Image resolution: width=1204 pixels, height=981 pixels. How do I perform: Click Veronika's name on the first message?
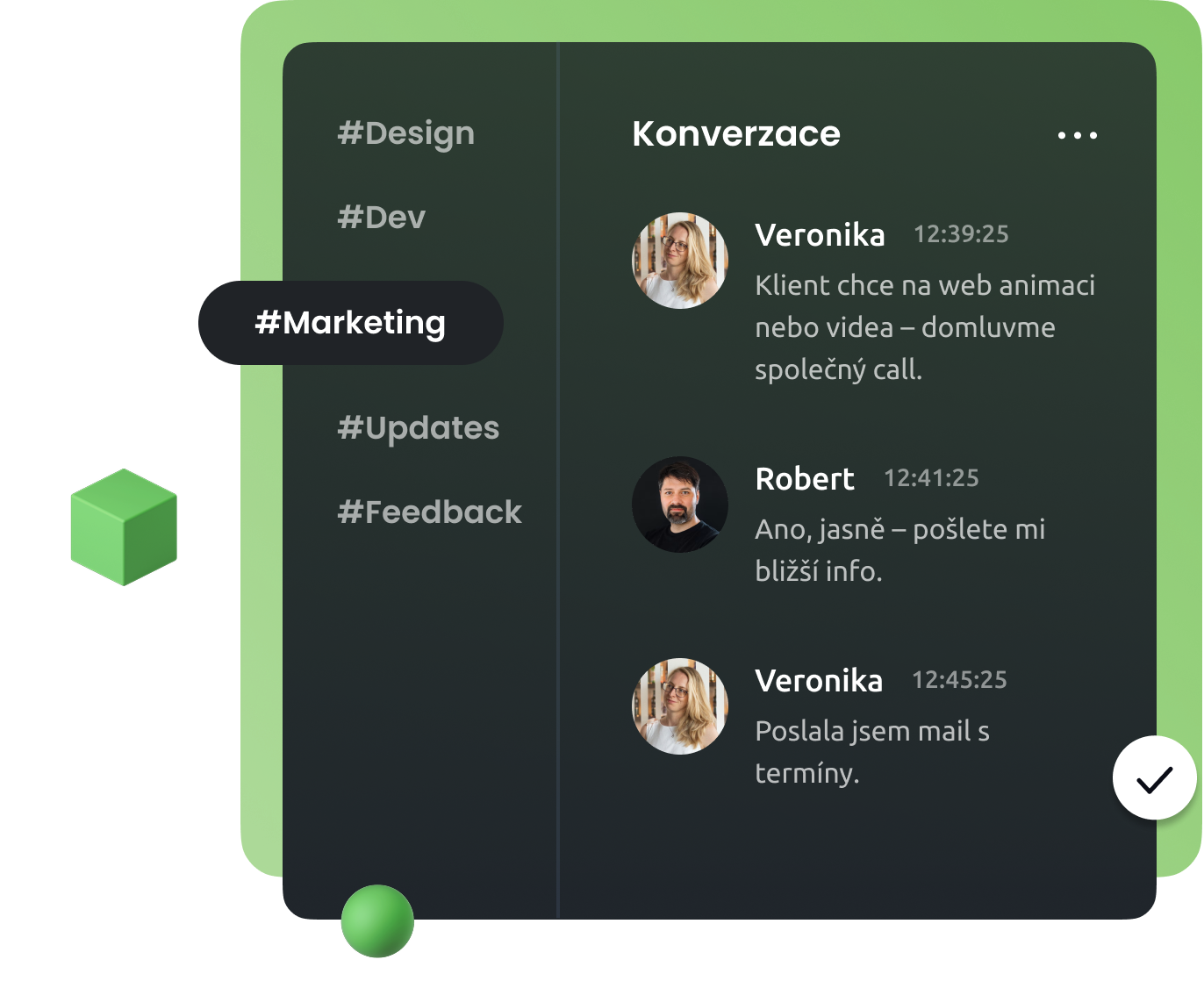click(820, 234)
